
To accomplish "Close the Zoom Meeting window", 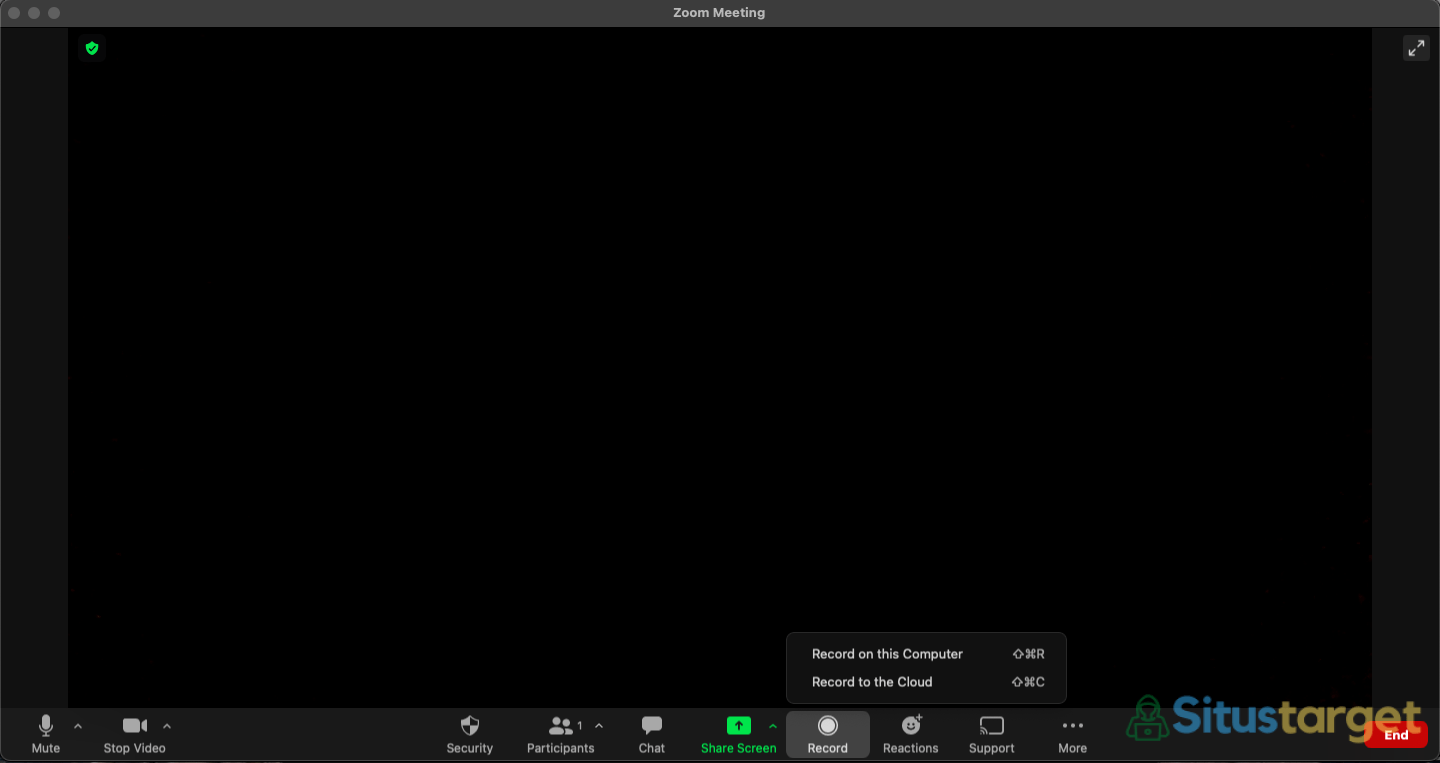I will pos(14,13).
